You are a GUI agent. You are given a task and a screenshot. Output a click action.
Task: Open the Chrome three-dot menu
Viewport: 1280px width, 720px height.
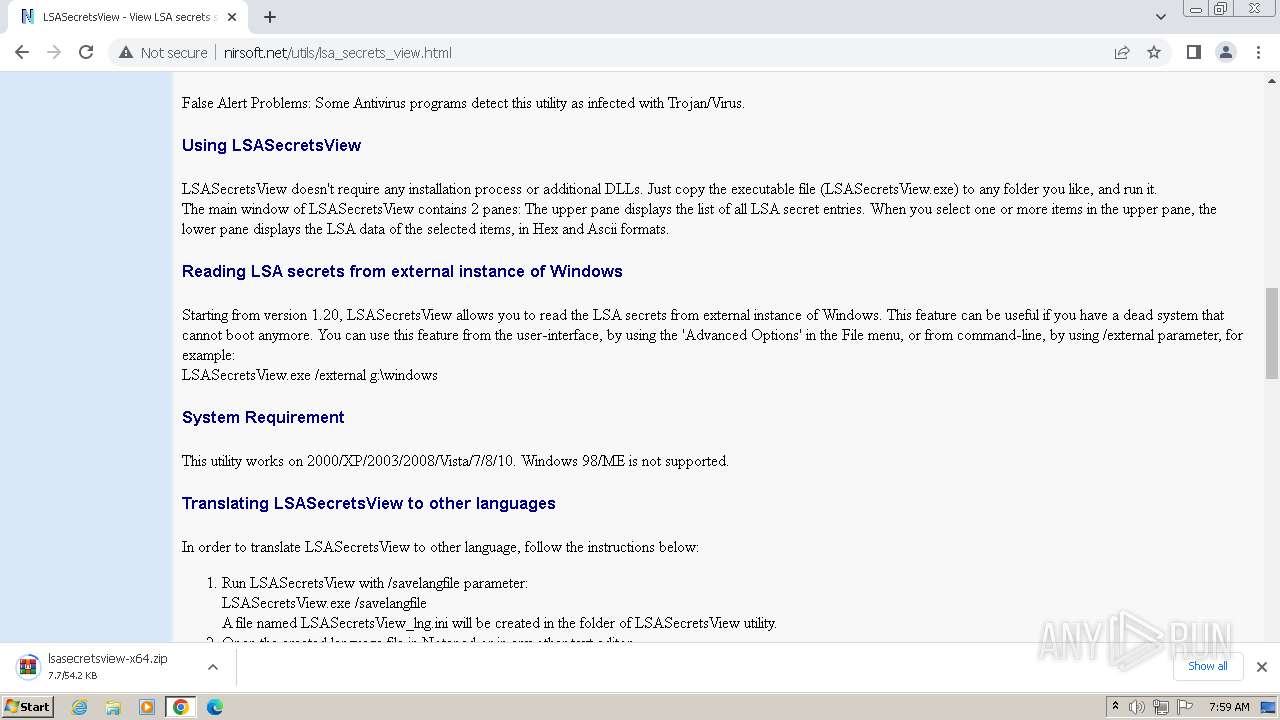pyautogui.click(x=1258, y=52)
